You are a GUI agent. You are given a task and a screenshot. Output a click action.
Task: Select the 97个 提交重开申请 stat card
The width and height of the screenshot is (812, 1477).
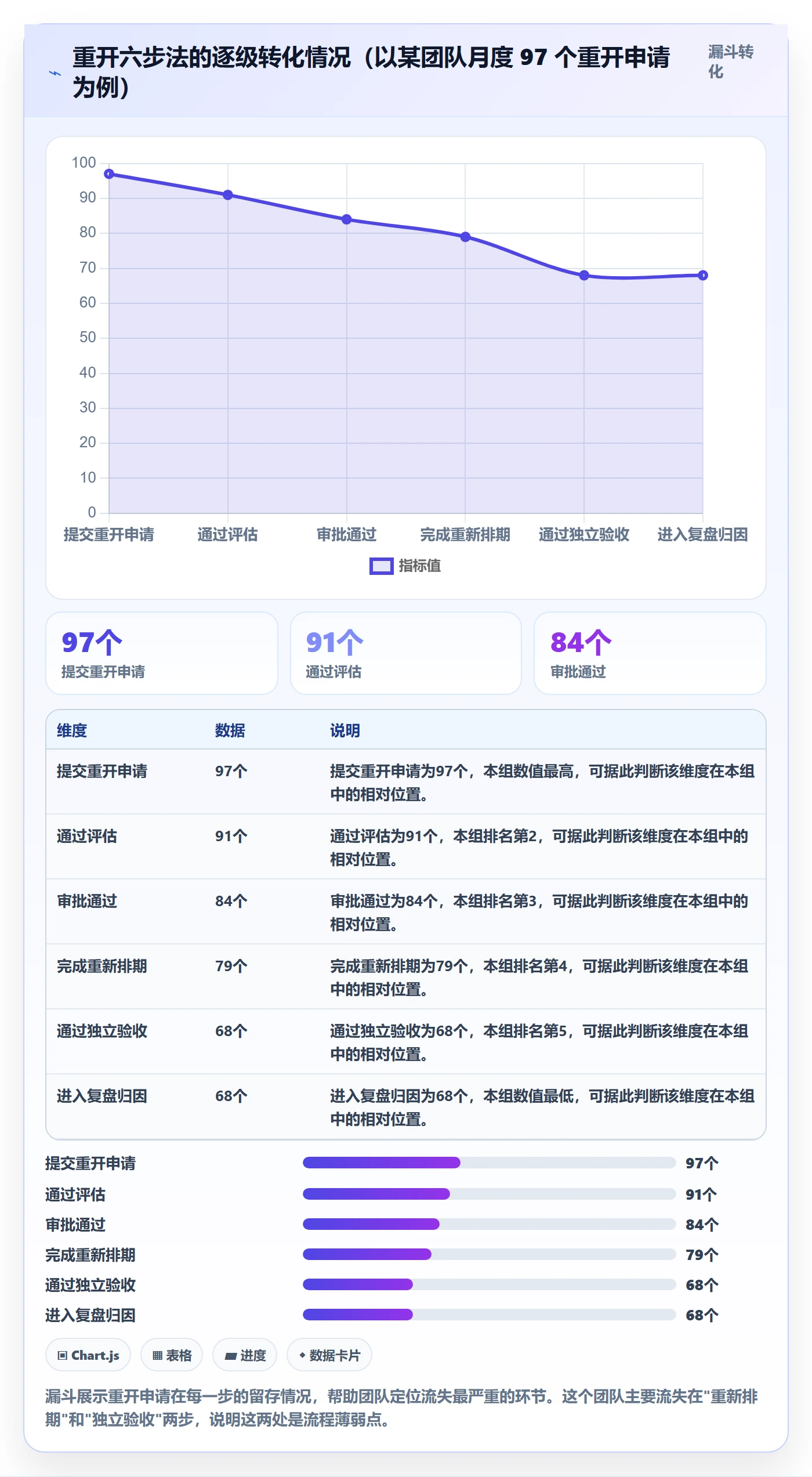click(x=162, y=653)
